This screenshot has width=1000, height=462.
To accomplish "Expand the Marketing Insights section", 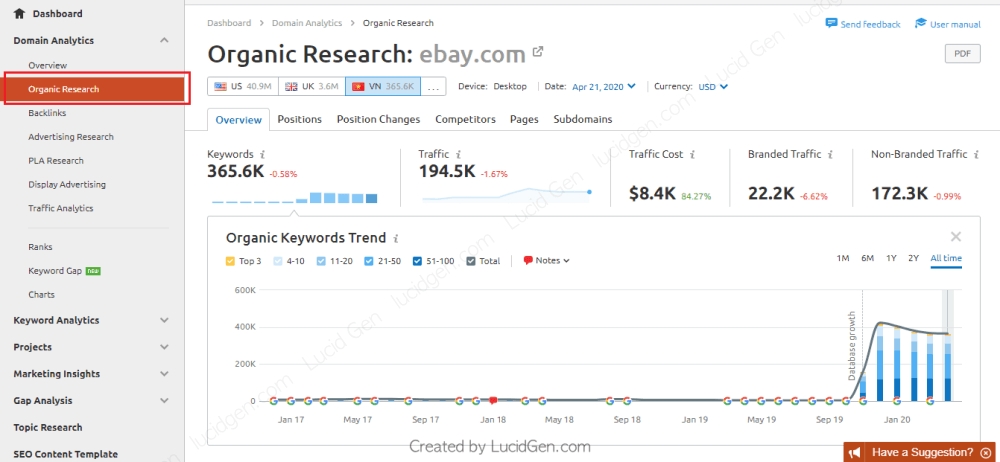I will coord(164,374).
